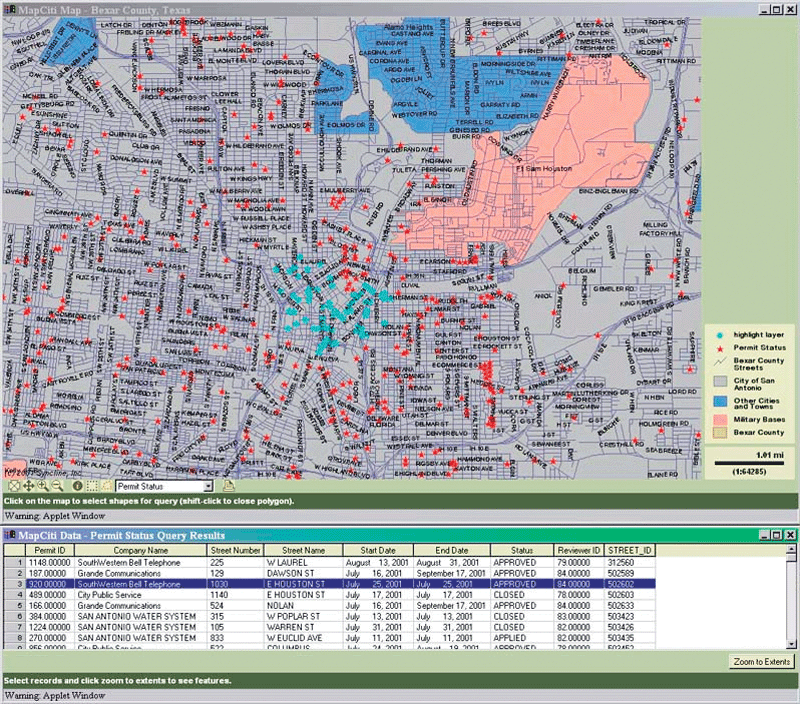
Task: Click the W POPLAR ST street cell
Action: click(303, 616)
